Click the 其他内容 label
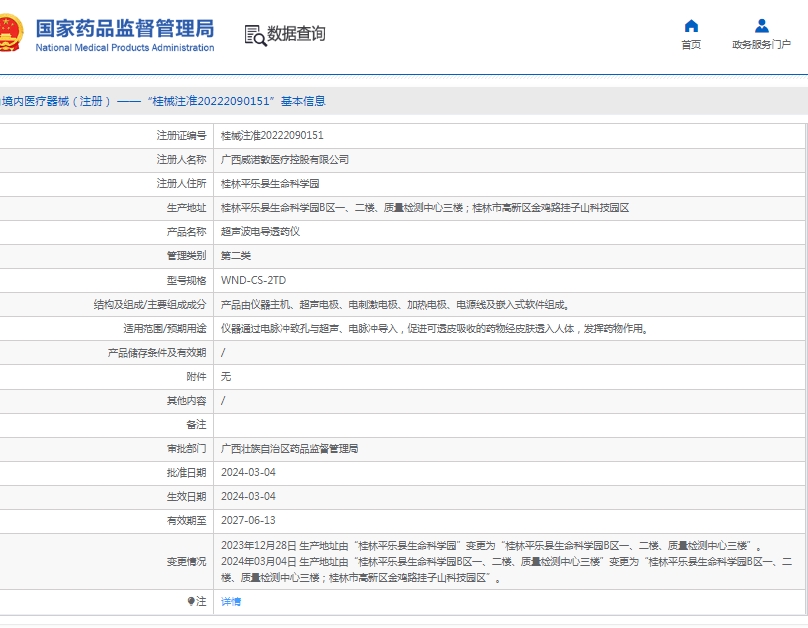Image resolution: width=808 pixels, height=628 pixels. click(187, 401)
